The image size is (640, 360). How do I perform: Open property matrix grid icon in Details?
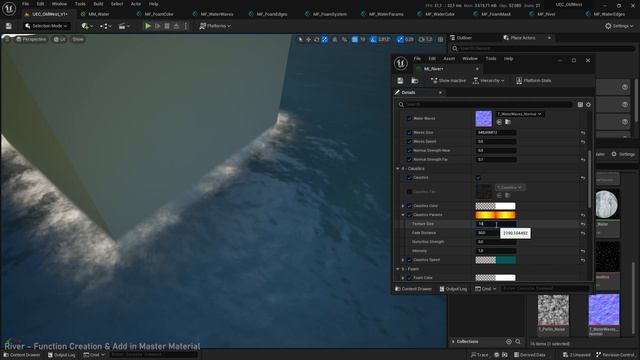pyautogui.click(x=580, y=104)
